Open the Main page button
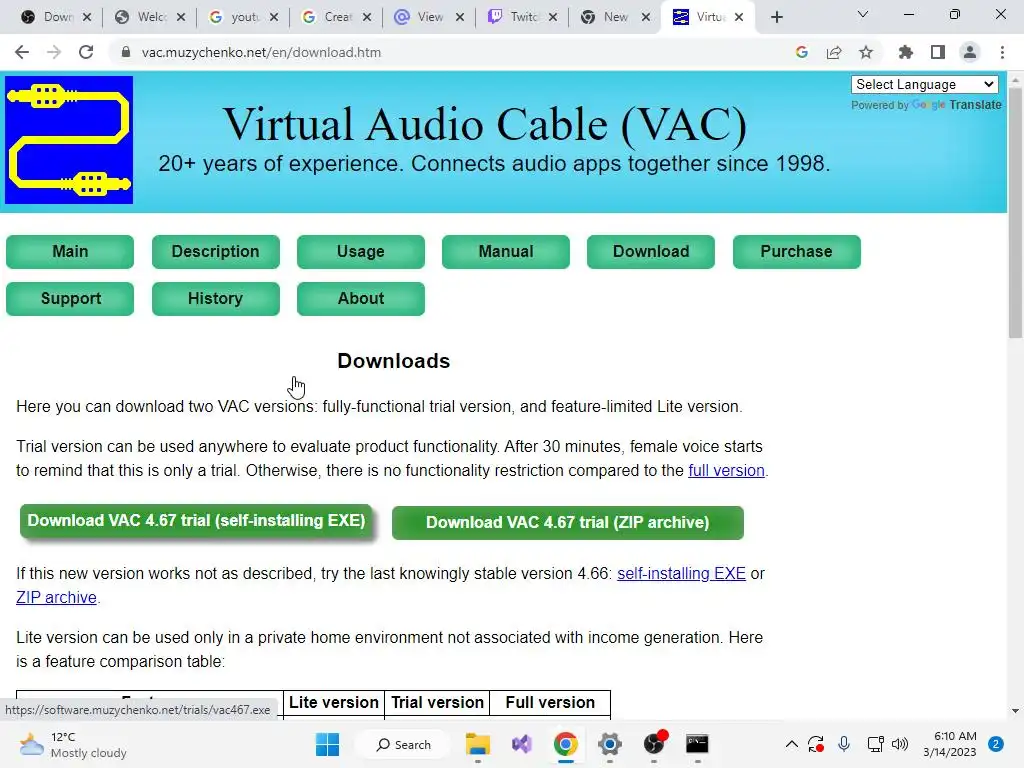Viewport: 1024px width, 768px height. pos(70,252)
